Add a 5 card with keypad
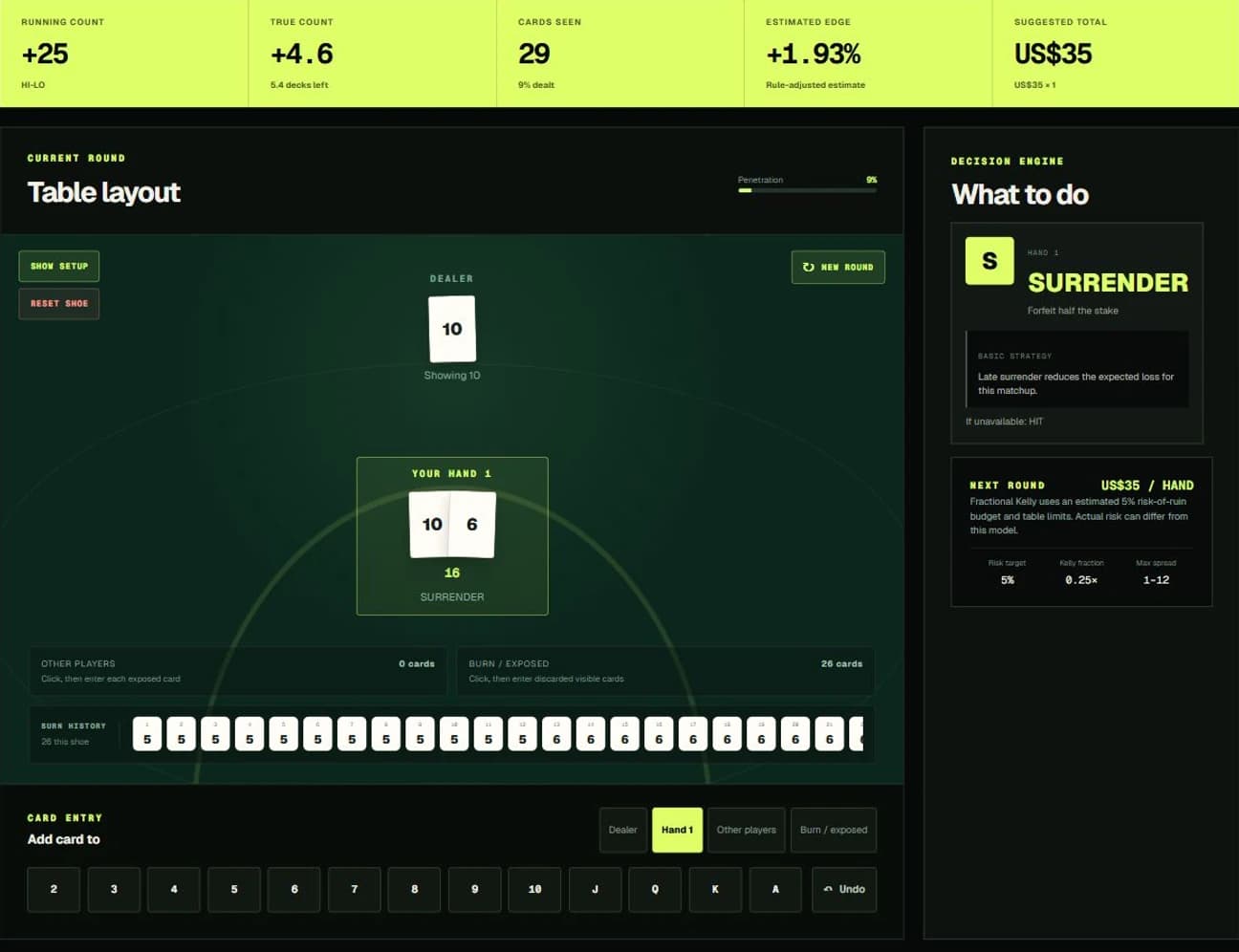Image resolution: width=1239 pixels, height=952 pixels. [234, 889]
